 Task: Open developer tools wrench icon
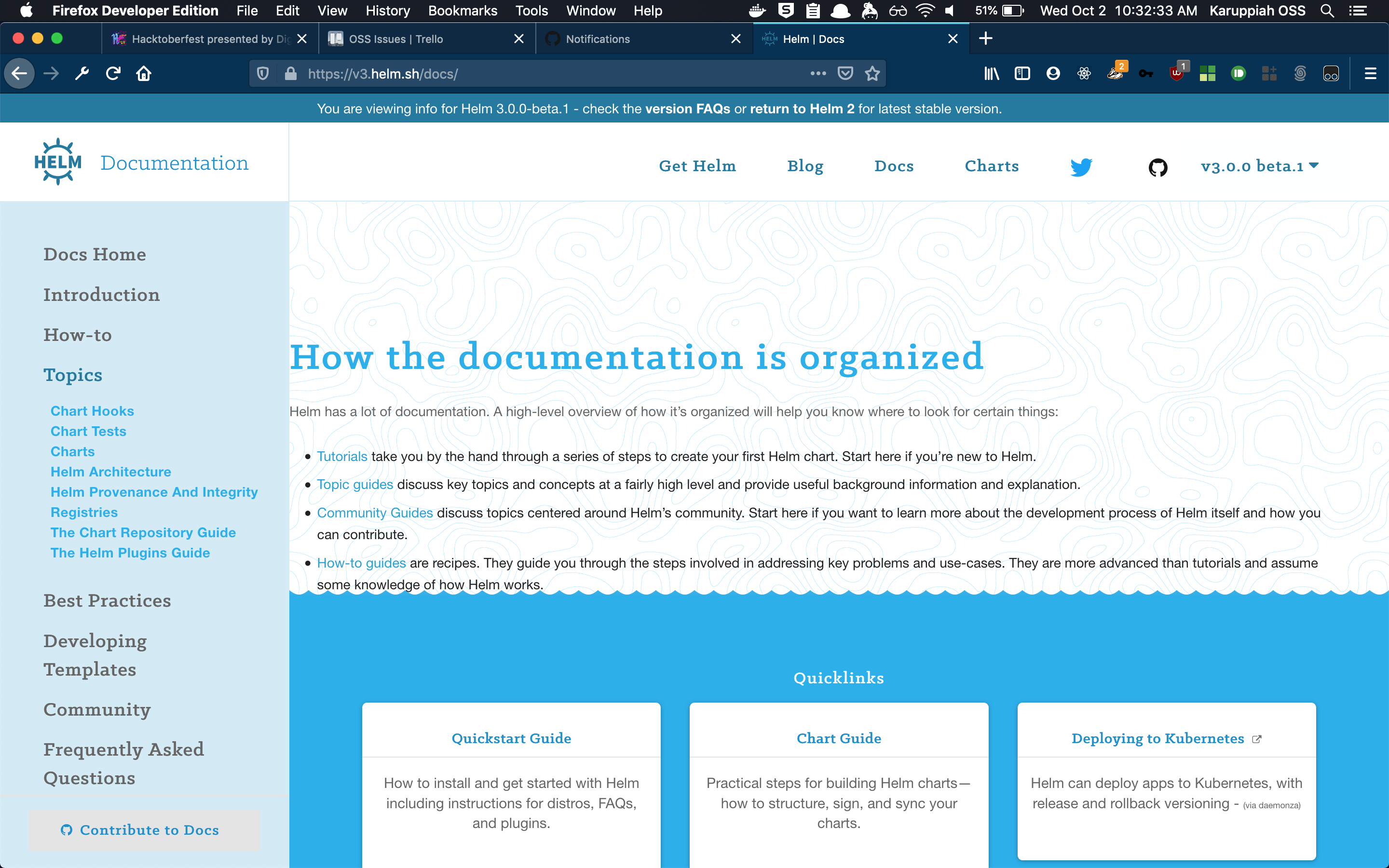click(82, 73)
